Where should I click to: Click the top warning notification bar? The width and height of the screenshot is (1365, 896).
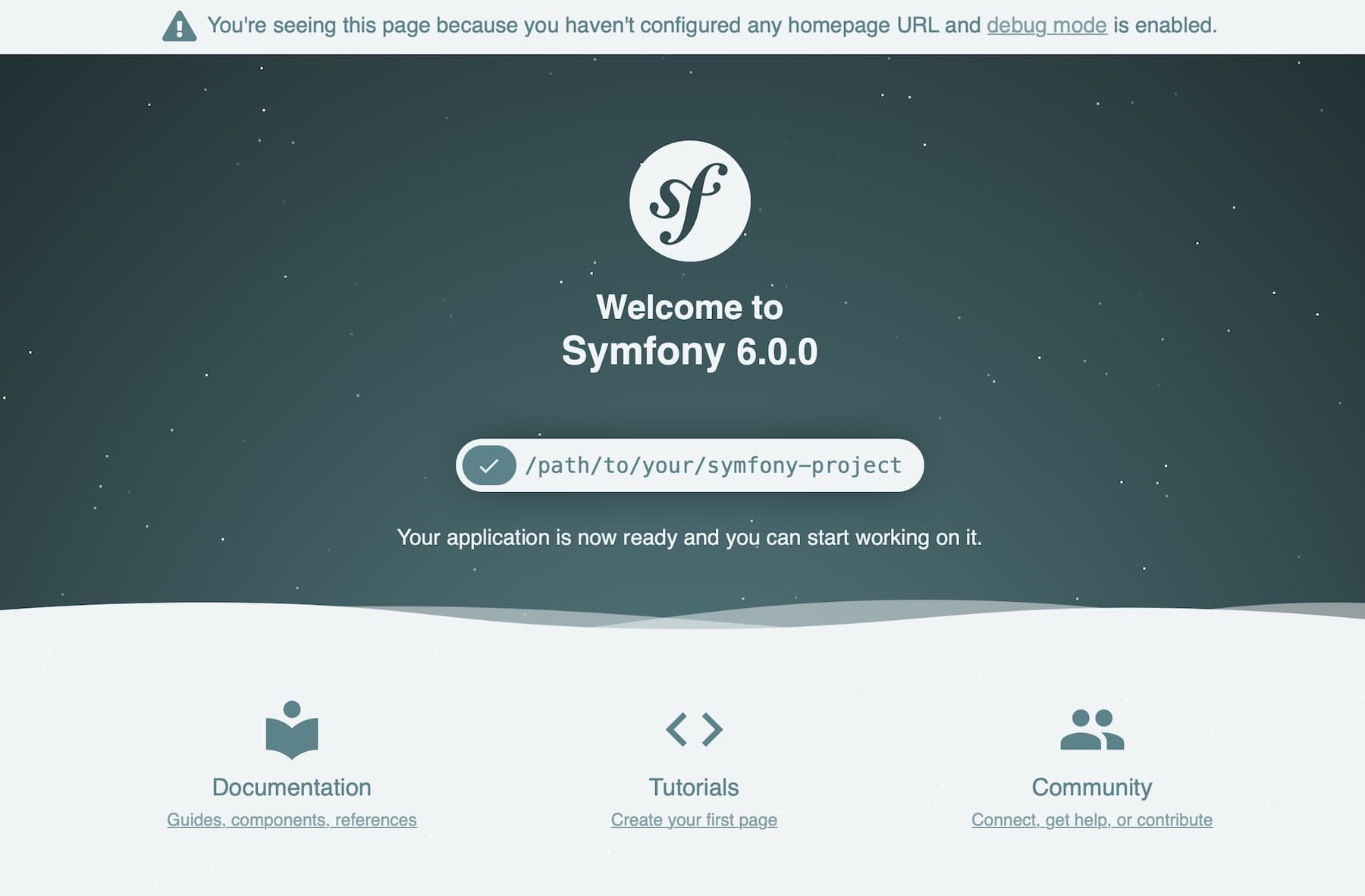[682, 25]
